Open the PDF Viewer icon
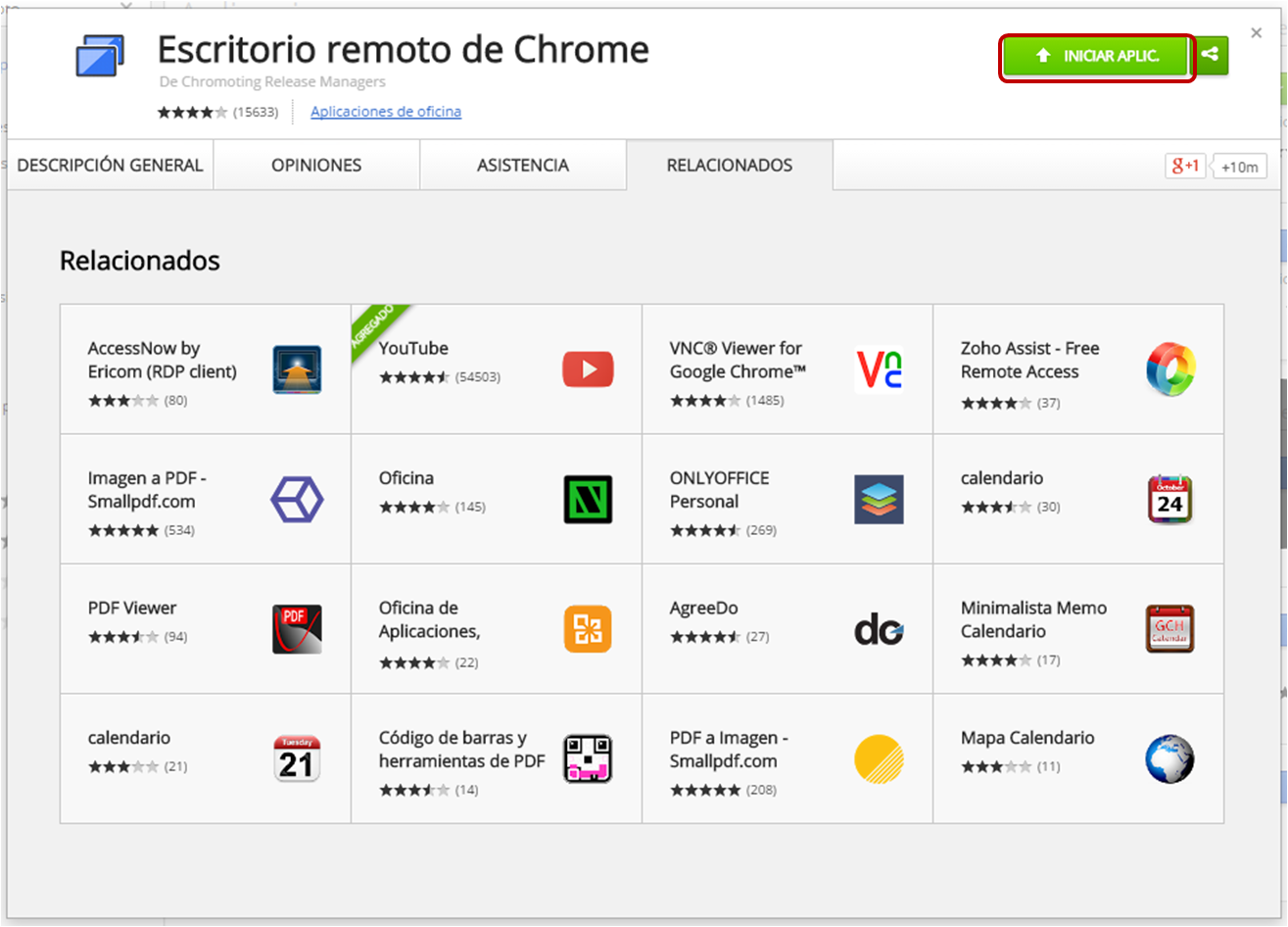Image resolution: width=1288 pixels, height=927 pixels. [297, 629]
